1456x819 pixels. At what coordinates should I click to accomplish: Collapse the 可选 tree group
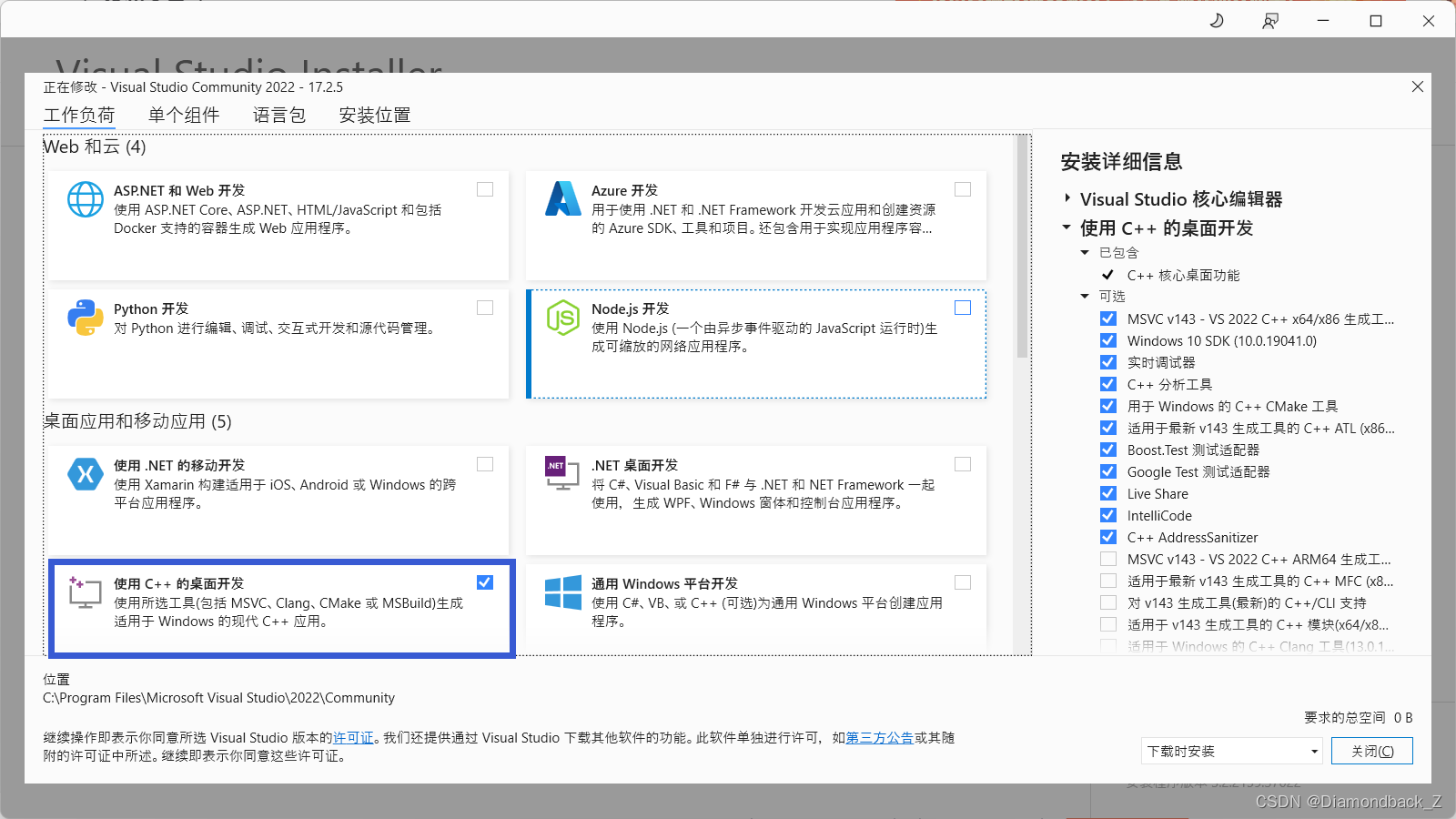click(1085, 297)
